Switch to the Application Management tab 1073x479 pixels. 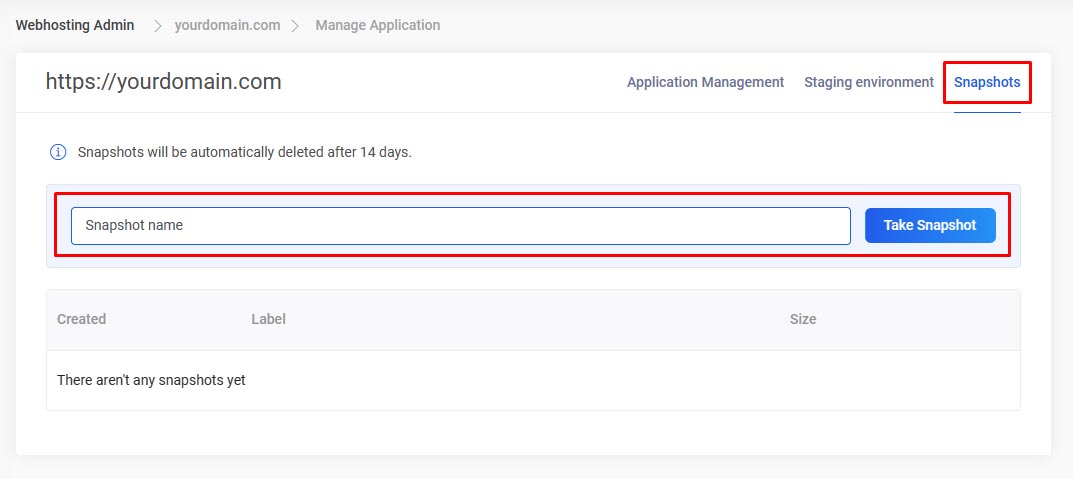tap(705, 82)
